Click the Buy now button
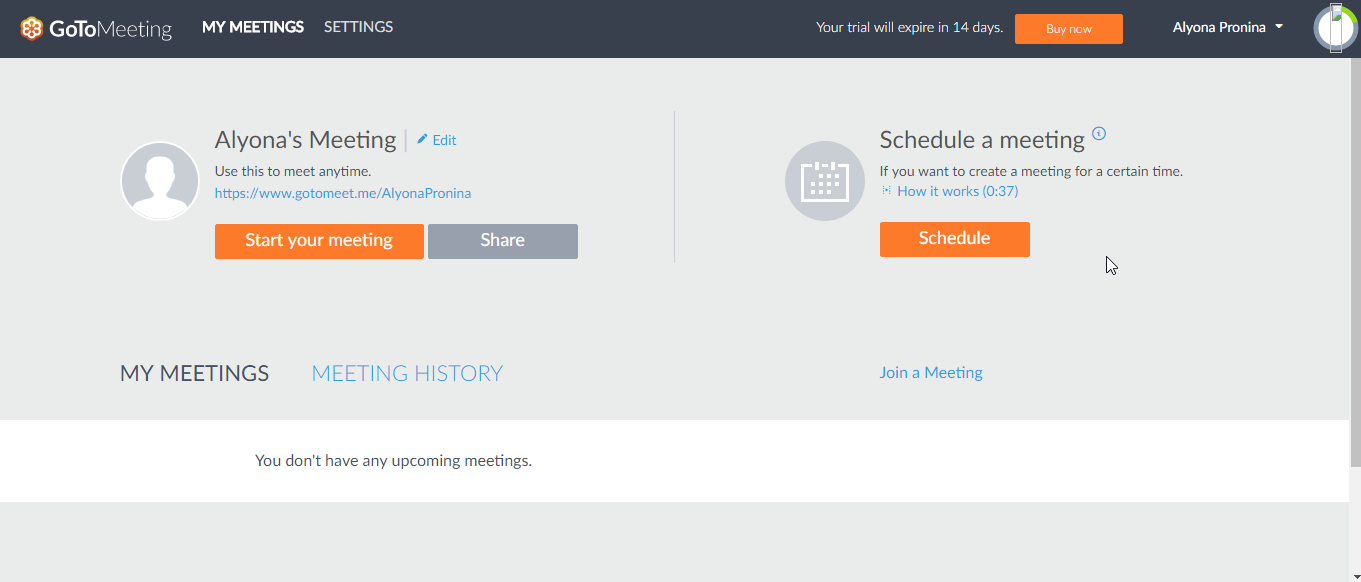 [1068, 28]
